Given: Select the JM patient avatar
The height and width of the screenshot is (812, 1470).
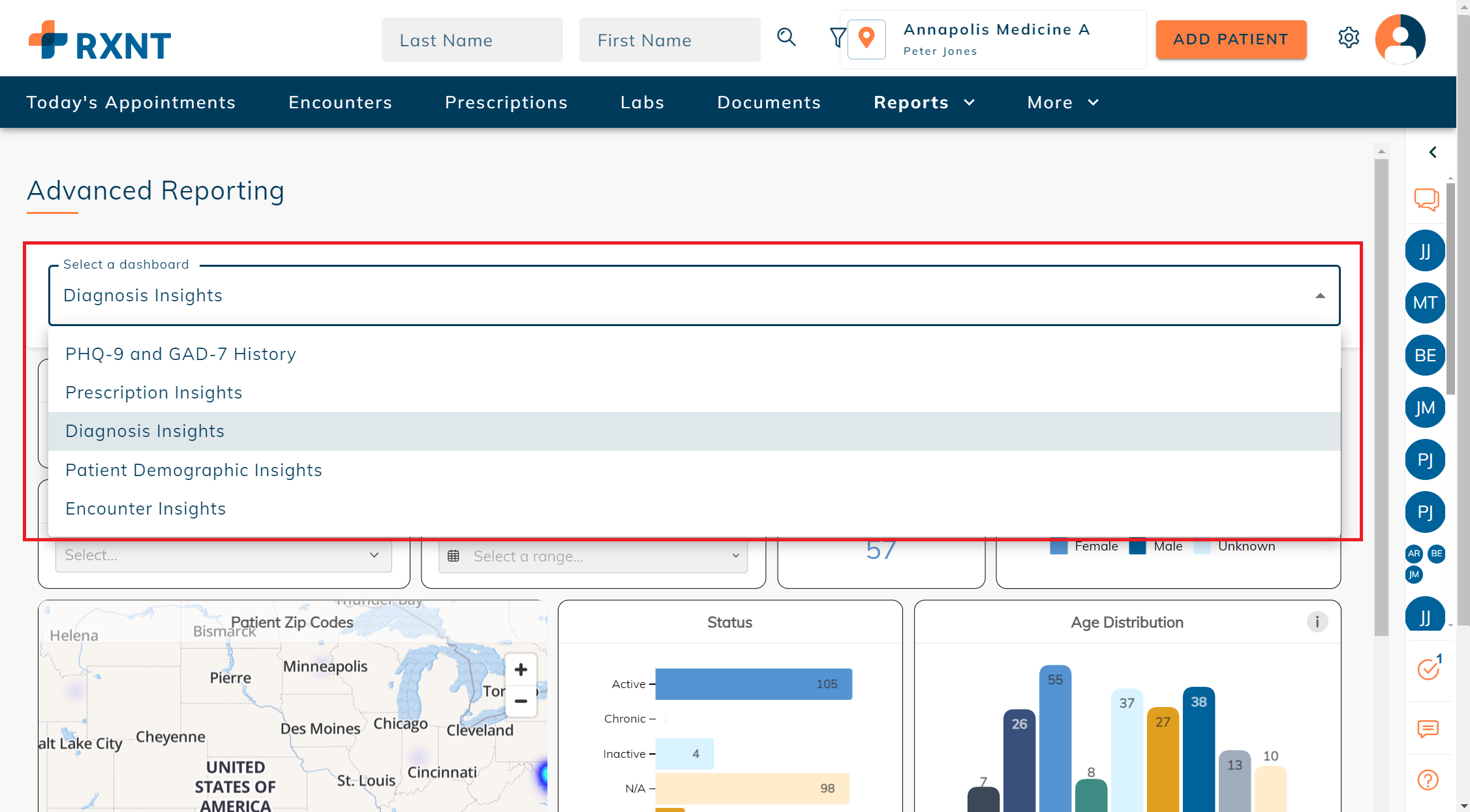Looking at the screenshot, I should 1425,408.
